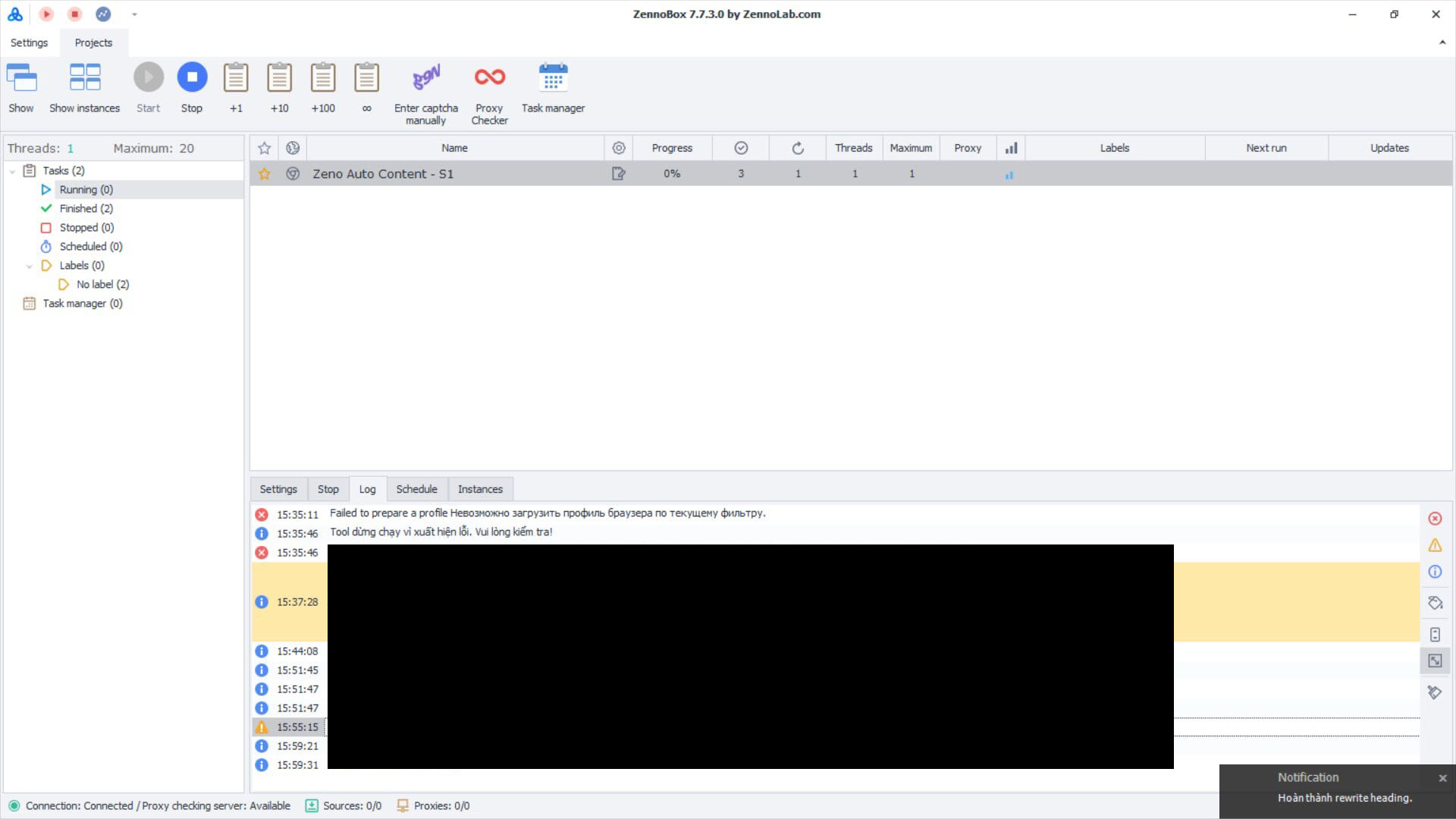Click the auto-scroll icon beside the log
This screenshot has height=819, width=1456.
tap(1435, 635)
